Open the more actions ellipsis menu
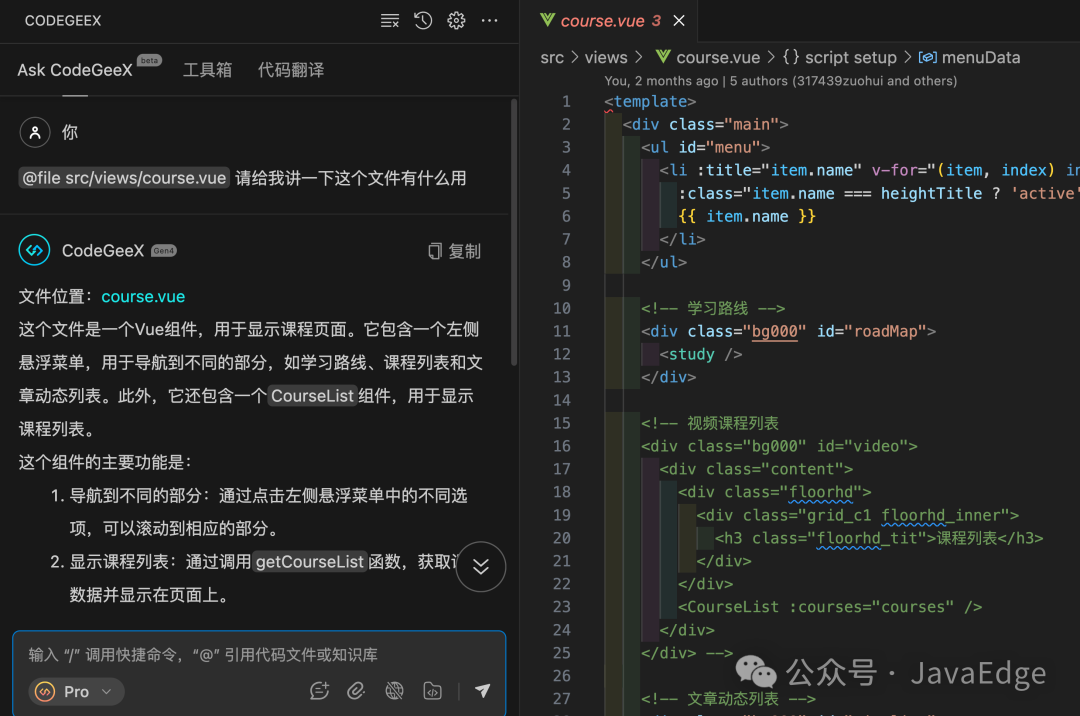The width and height of the screenshot is (1080, 716). (x=490, y=21)
